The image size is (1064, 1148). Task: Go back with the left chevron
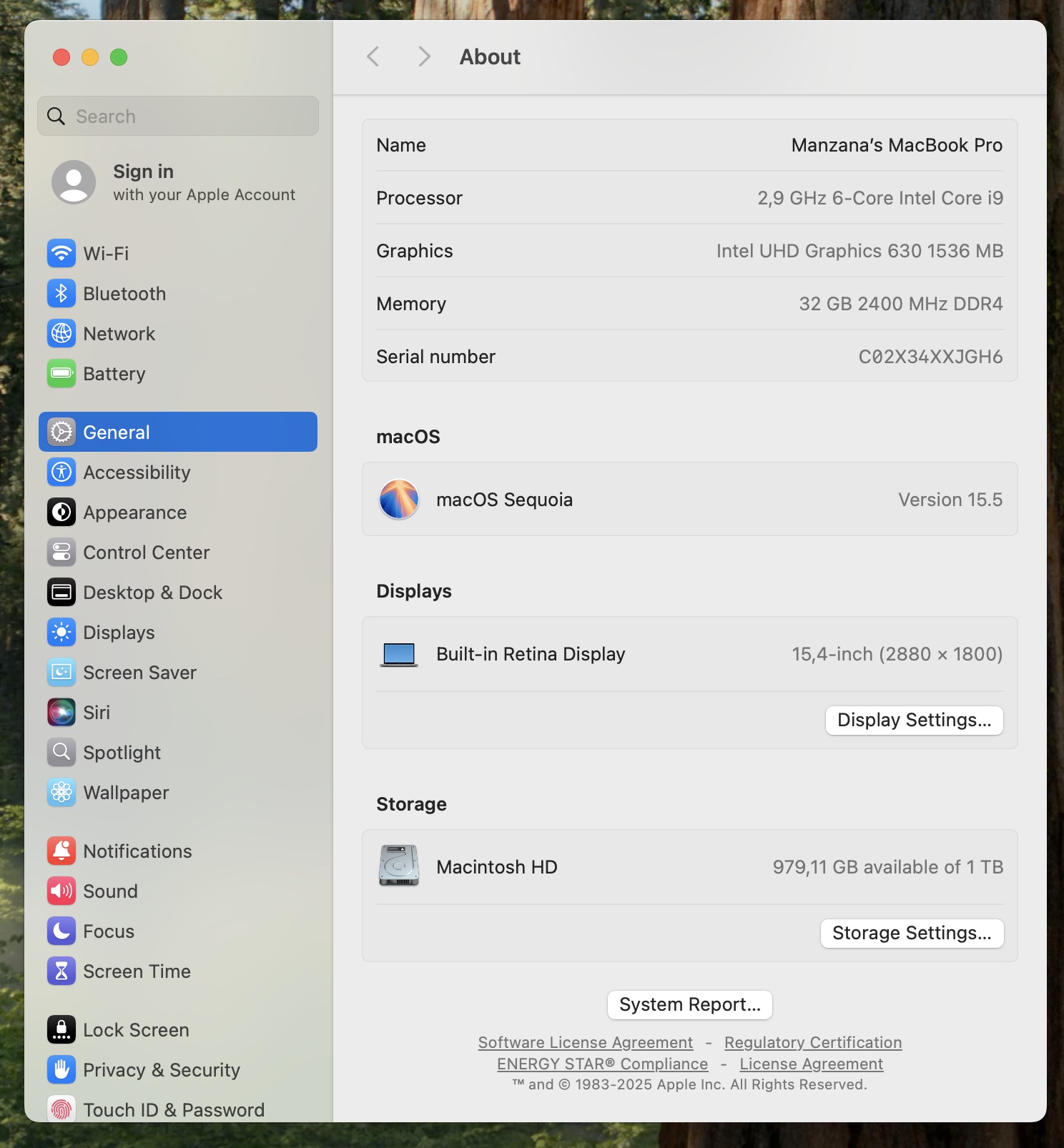click(373, 57)
